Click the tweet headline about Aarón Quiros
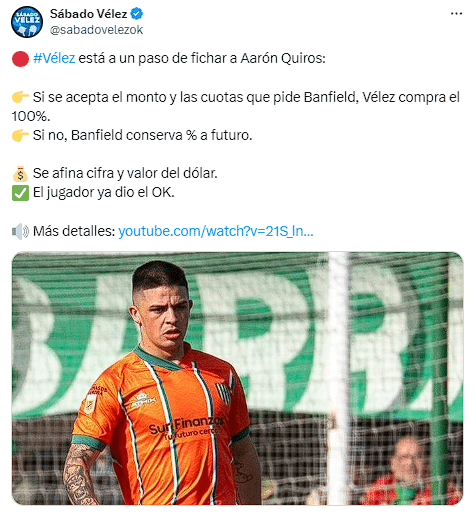Image resolution: width=474 pixels, height=514 pixels. click(179, 58)
